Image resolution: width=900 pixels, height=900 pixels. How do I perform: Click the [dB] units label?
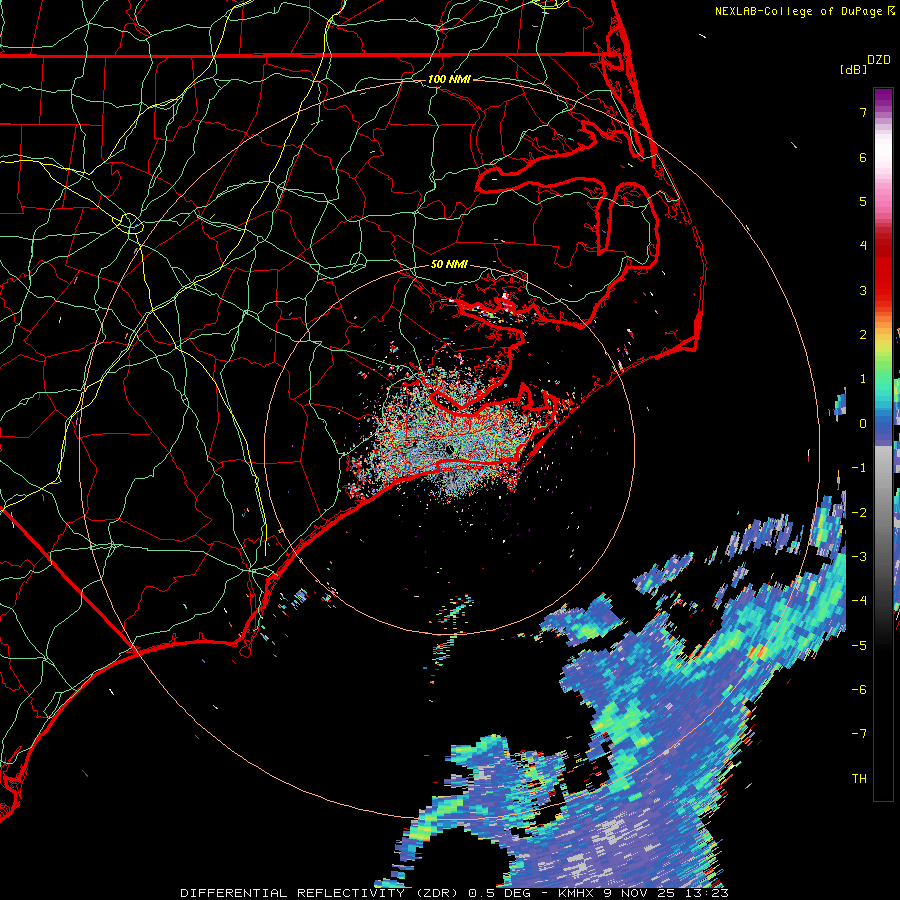point(854,69)
